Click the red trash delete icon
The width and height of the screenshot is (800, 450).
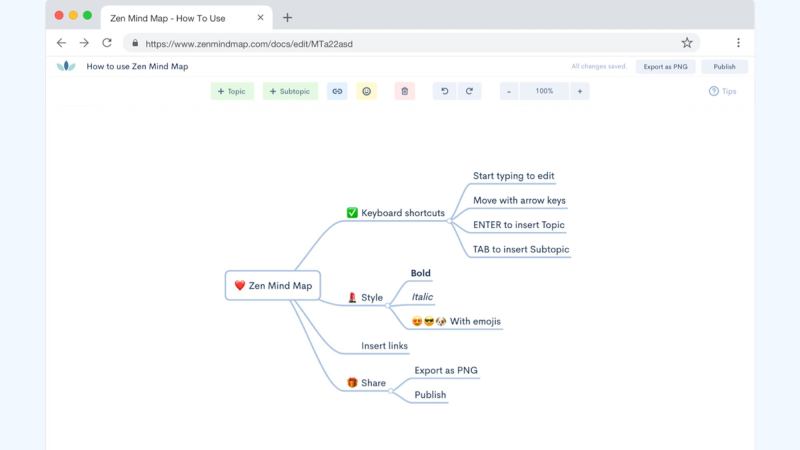pyautogui.click(x=404, y=91)
